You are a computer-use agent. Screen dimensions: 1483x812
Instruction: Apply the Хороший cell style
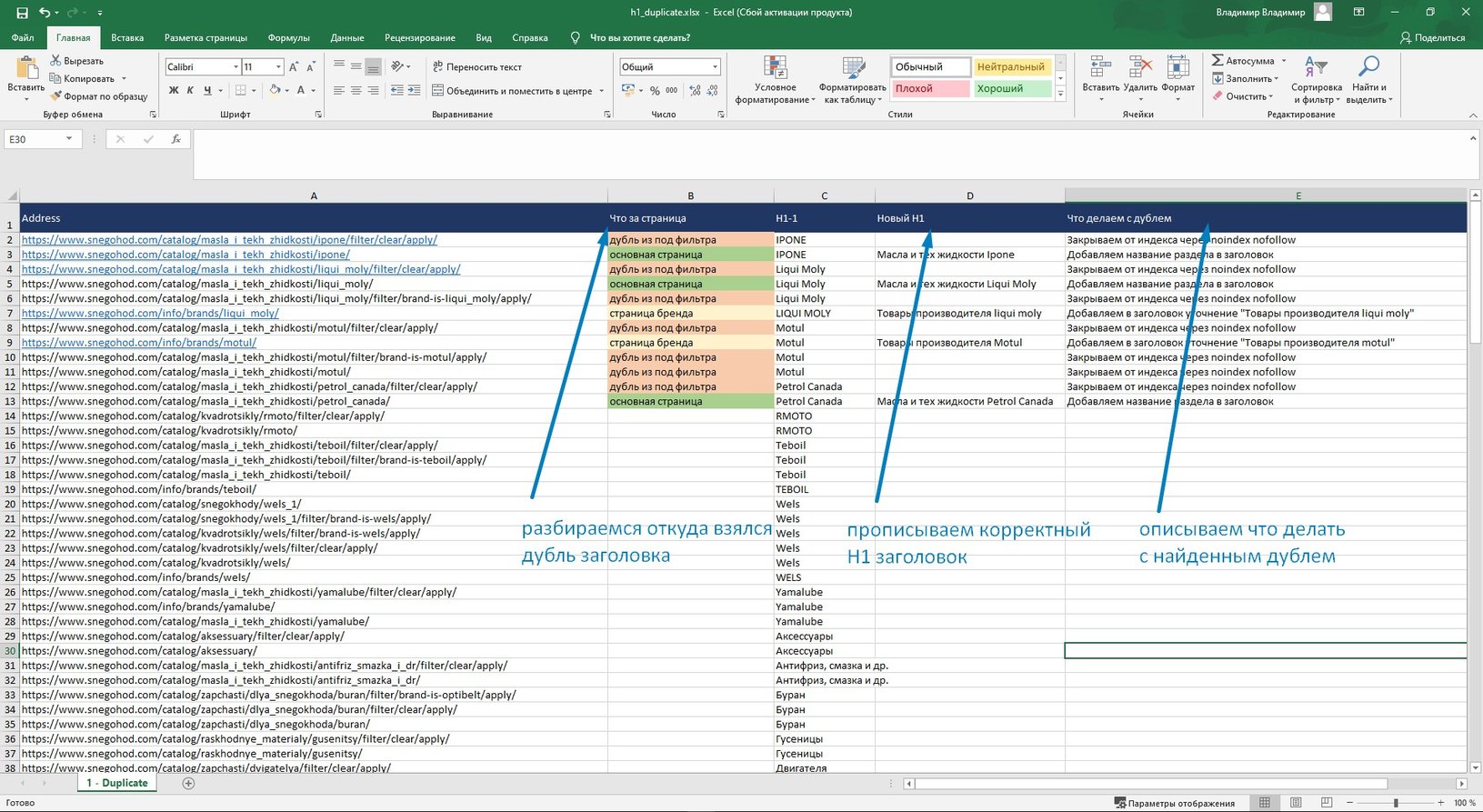click(x=1012, y=88)
